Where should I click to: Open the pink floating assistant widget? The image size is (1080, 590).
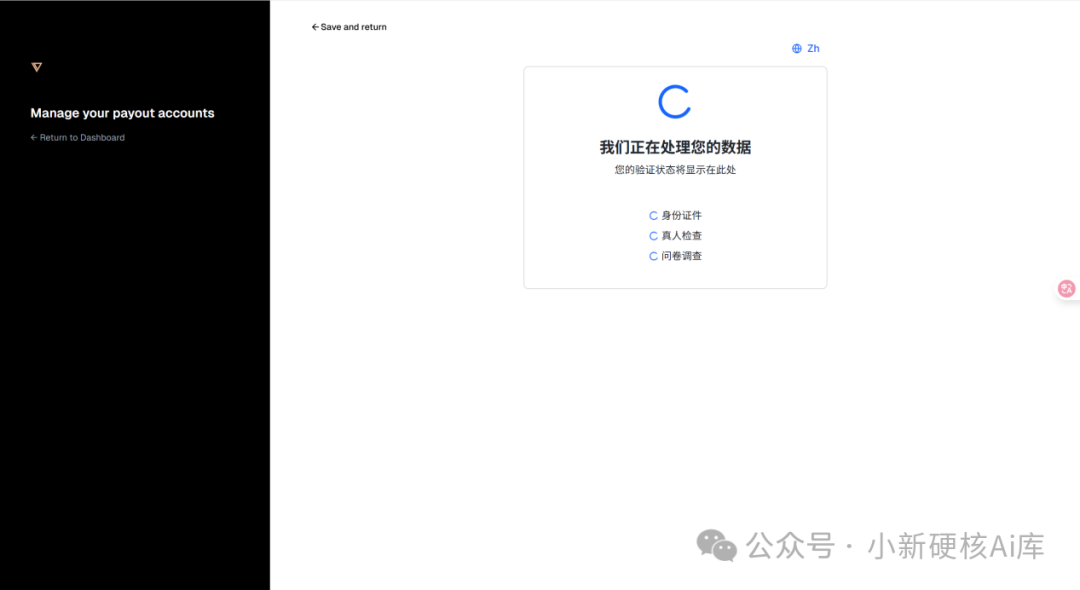1066,288
